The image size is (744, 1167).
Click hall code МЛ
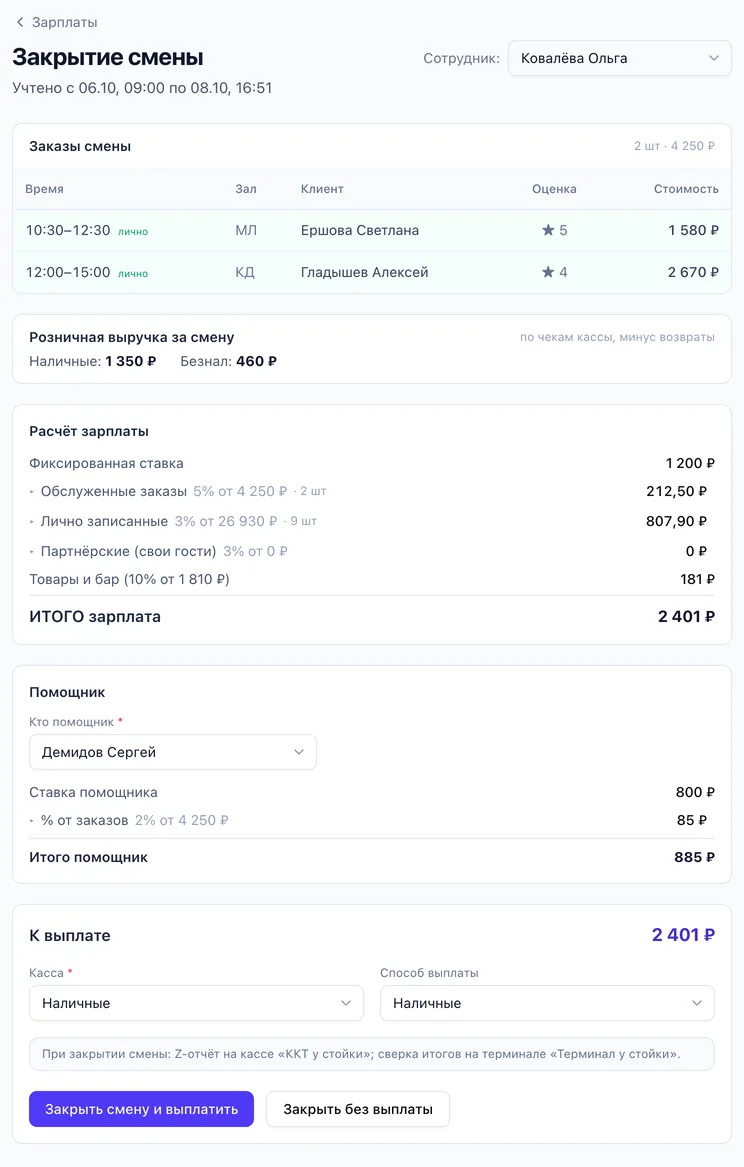246,231
